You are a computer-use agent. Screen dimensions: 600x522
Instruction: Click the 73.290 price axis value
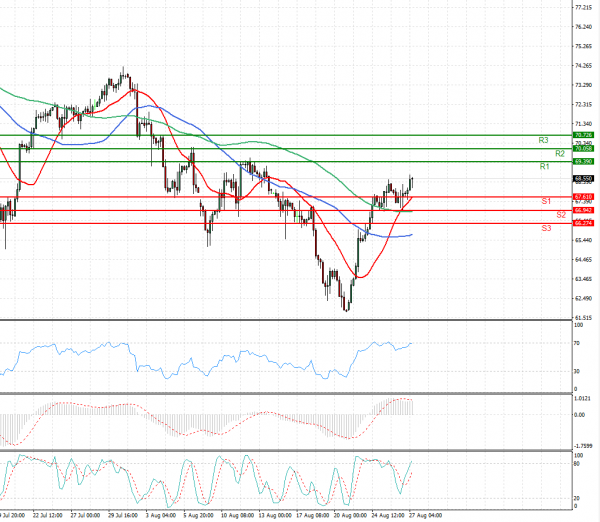click(x=584, y=85)
